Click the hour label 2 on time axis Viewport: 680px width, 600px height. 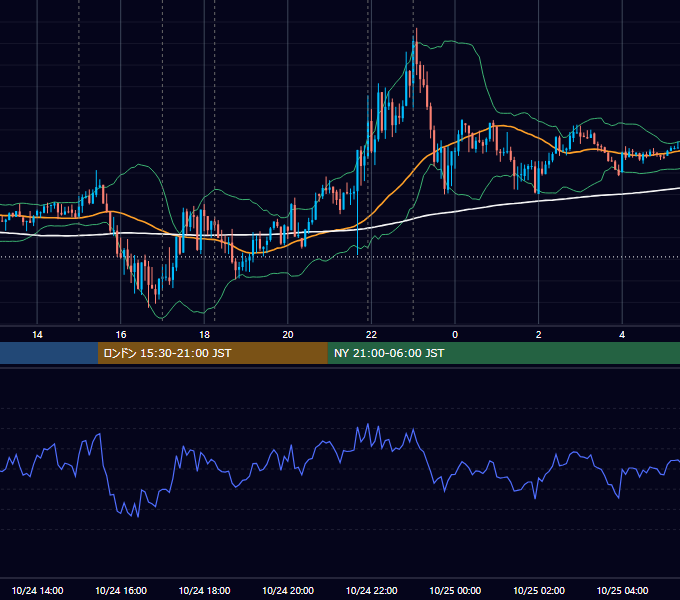tap(539, 335)
